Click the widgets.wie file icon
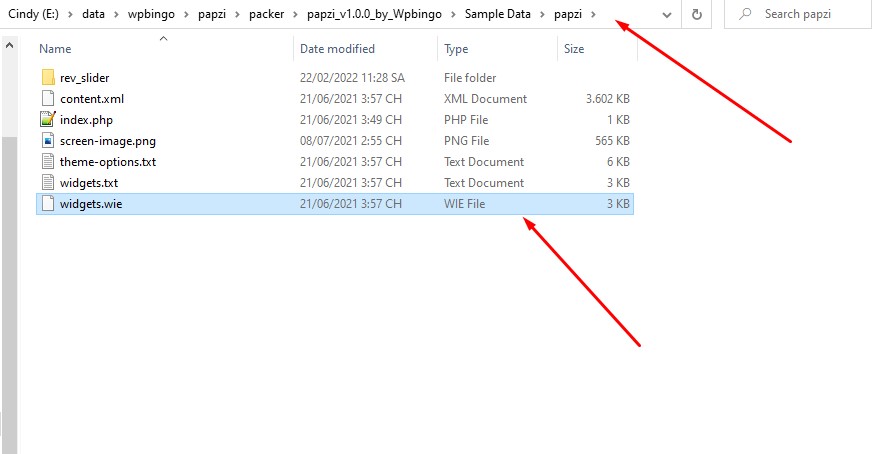This screenshot has height=454, width=873. [48, 204]
